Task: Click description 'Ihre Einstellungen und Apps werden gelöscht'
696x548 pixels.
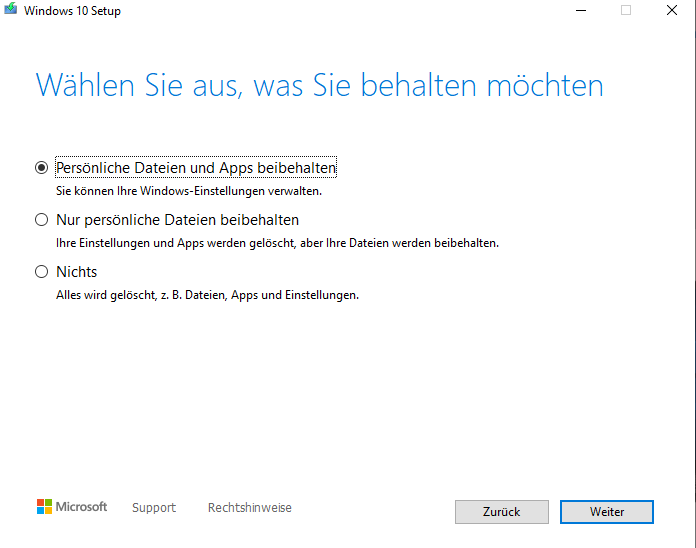Action: (175, 243)
